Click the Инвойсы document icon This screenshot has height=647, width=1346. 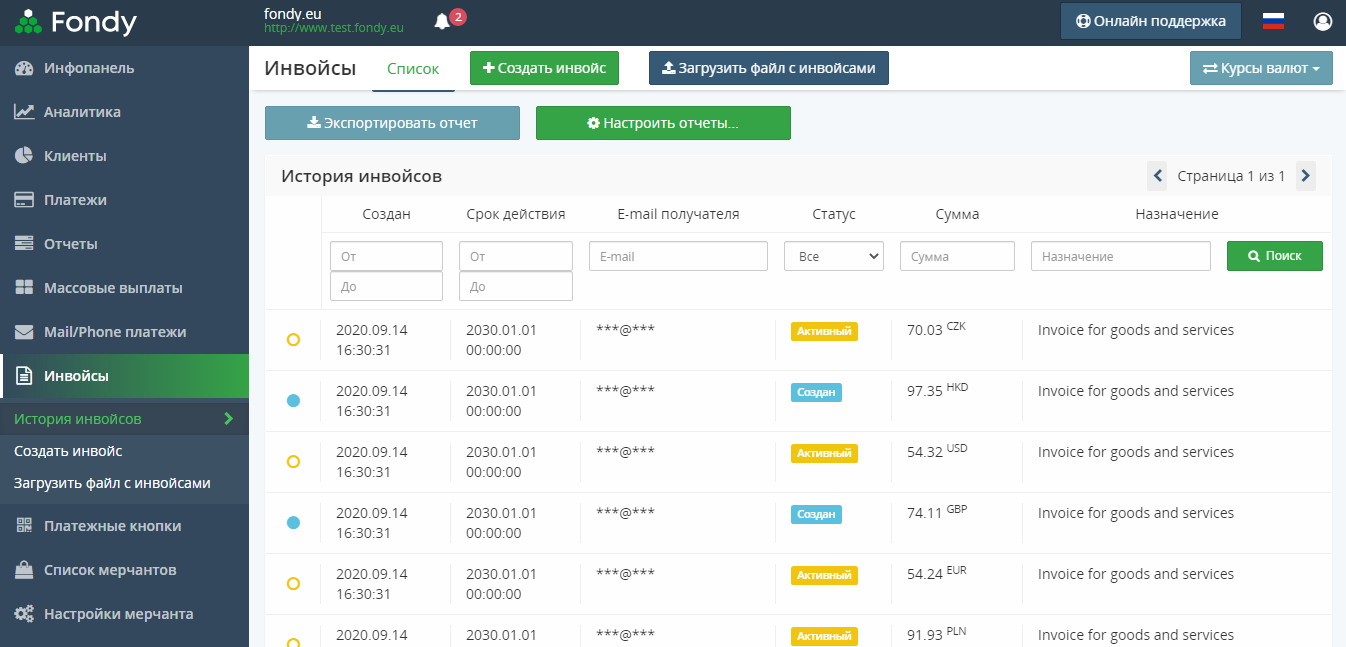coord(25,376)
